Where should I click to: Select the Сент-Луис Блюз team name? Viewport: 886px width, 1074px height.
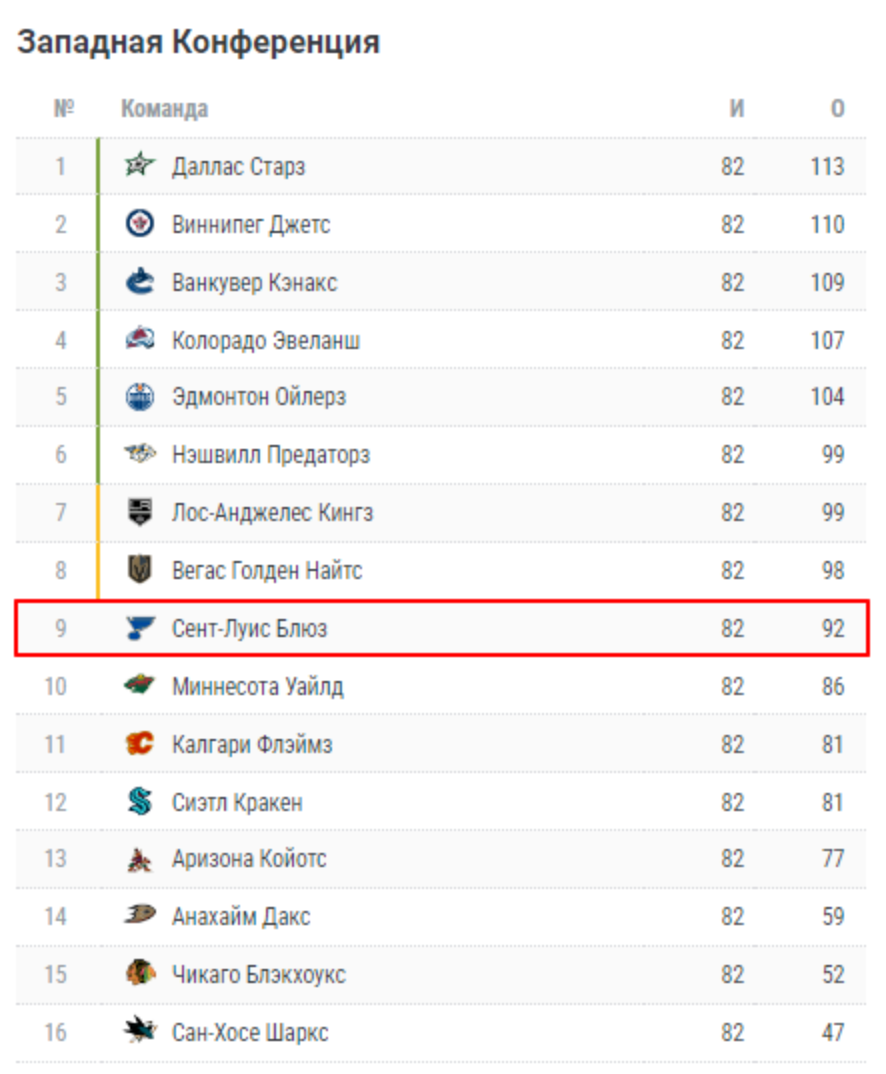click(x=249, y=629)
